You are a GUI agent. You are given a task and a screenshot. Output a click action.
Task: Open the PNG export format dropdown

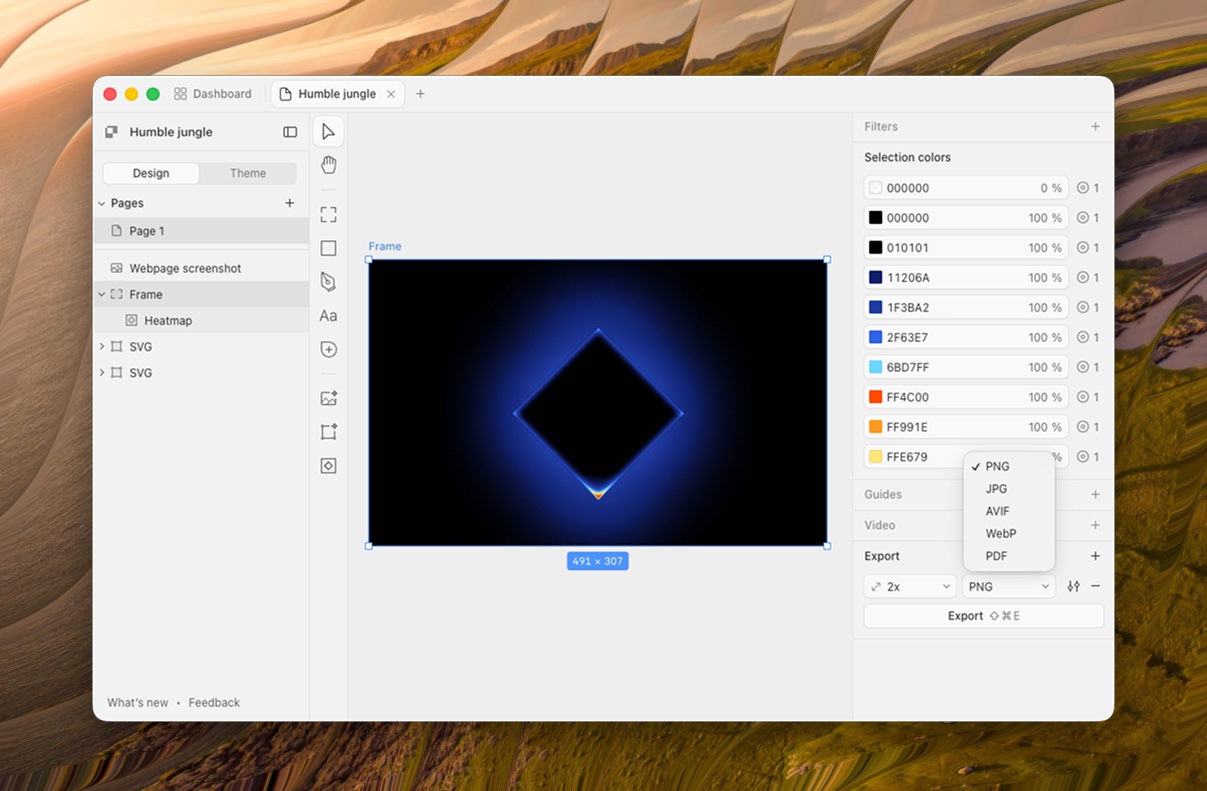[x=1009, y=586]
